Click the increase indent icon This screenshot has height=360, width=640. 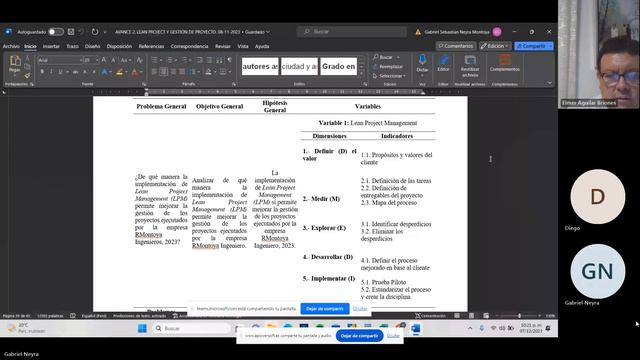pos(209,60)
